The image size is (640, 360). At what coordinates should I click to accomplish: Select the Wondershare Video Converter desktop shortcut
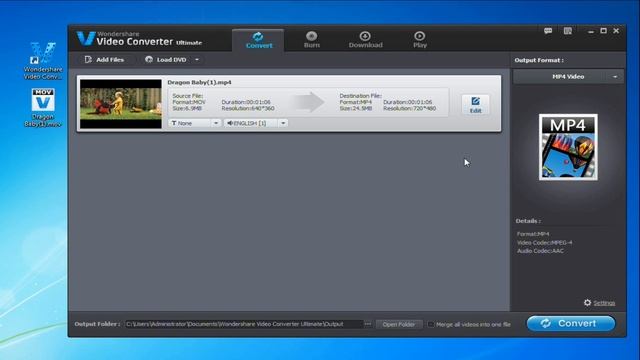(x=43, y=60)
